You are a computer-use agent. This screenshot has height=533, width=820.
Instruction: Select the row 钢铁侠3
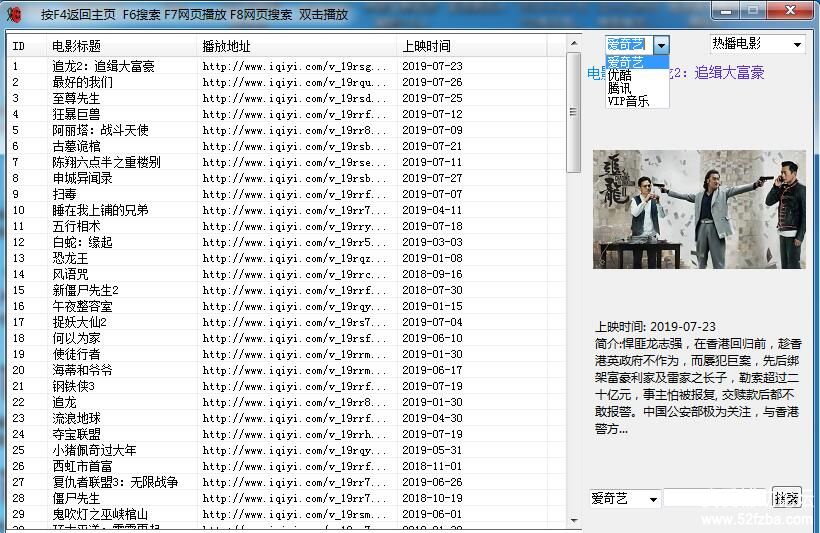287,387
